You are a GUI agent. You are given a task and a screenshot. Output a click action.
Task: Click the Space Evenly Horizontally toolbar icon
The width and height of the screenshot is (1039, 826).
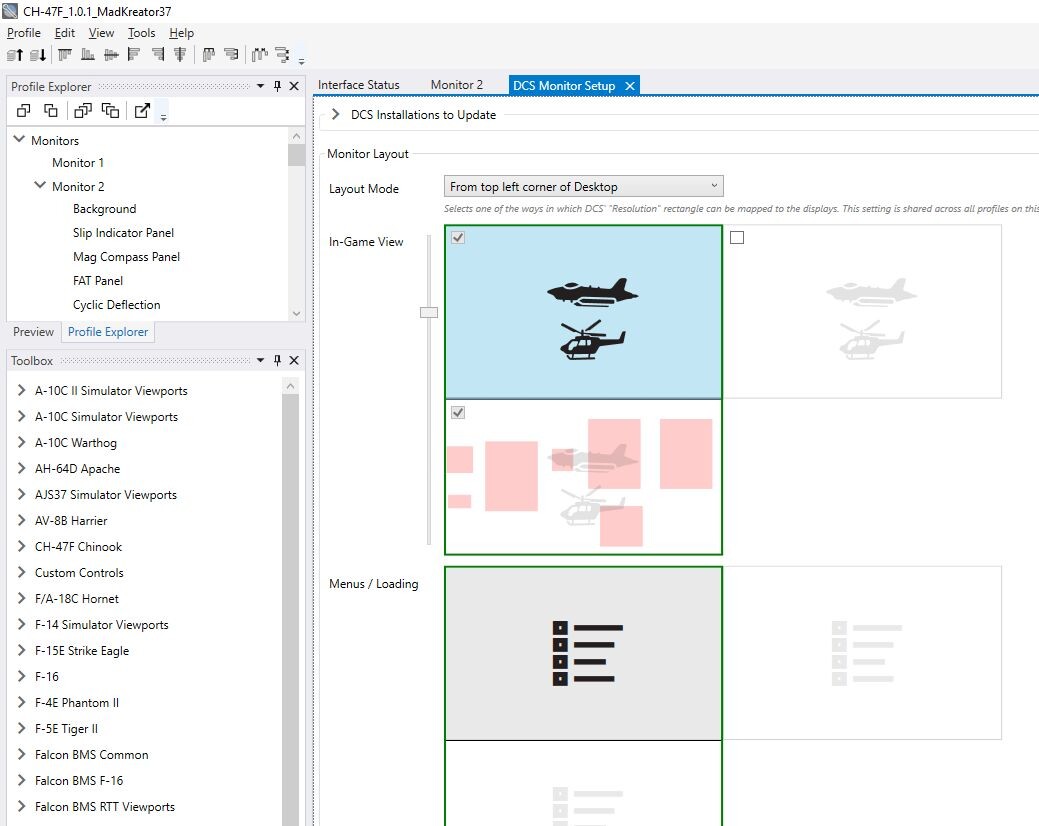point(260,54)
